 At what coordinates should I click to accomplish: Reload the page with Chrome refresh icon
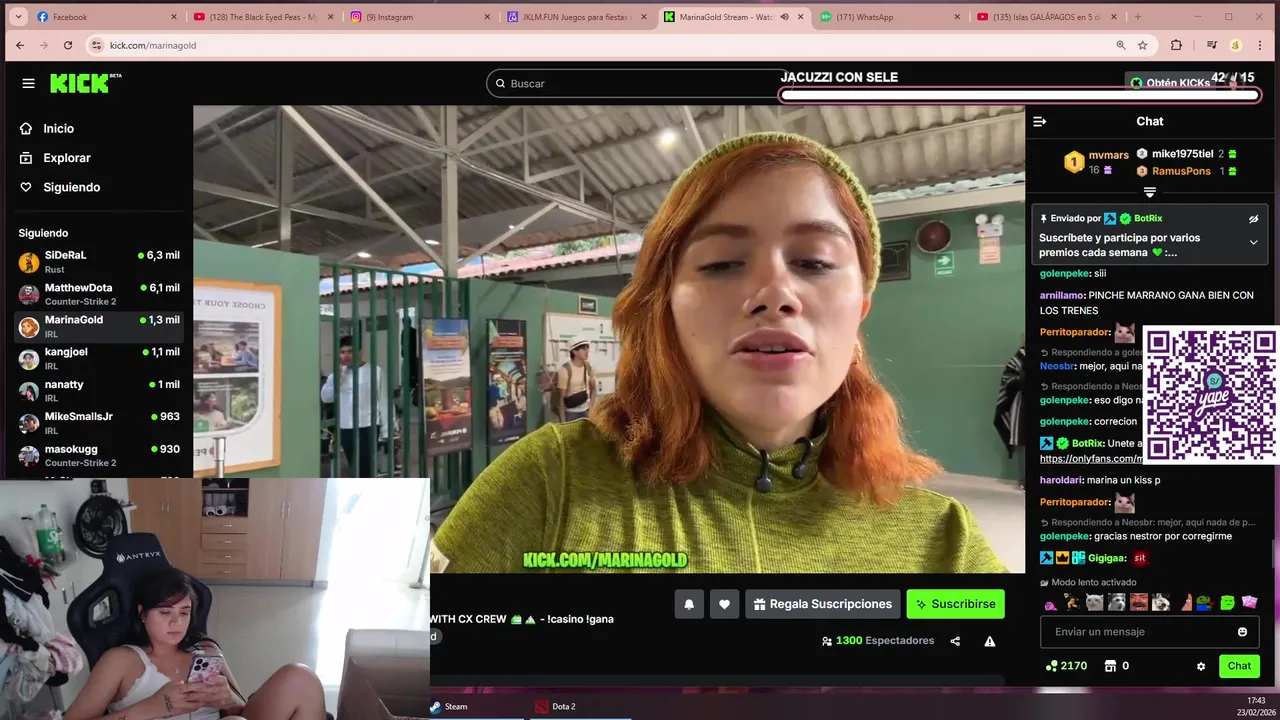tap(68, 45)
